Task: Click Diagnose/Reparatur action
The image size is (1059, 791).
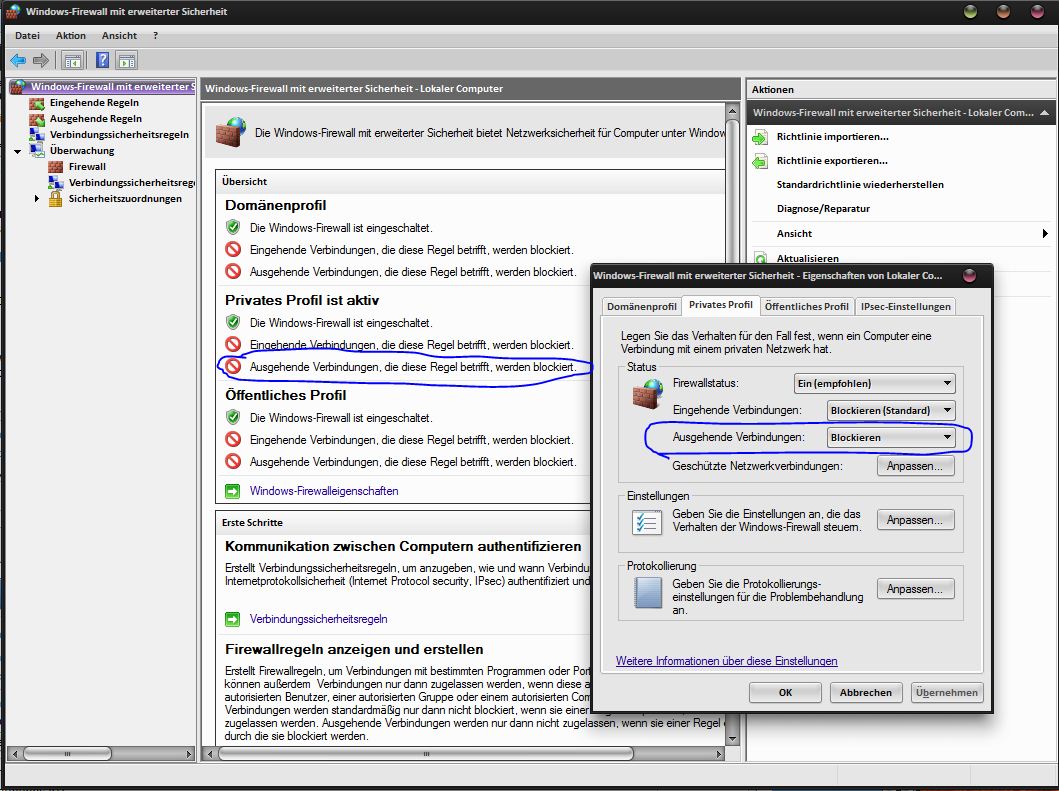Action: click(823, 209)
